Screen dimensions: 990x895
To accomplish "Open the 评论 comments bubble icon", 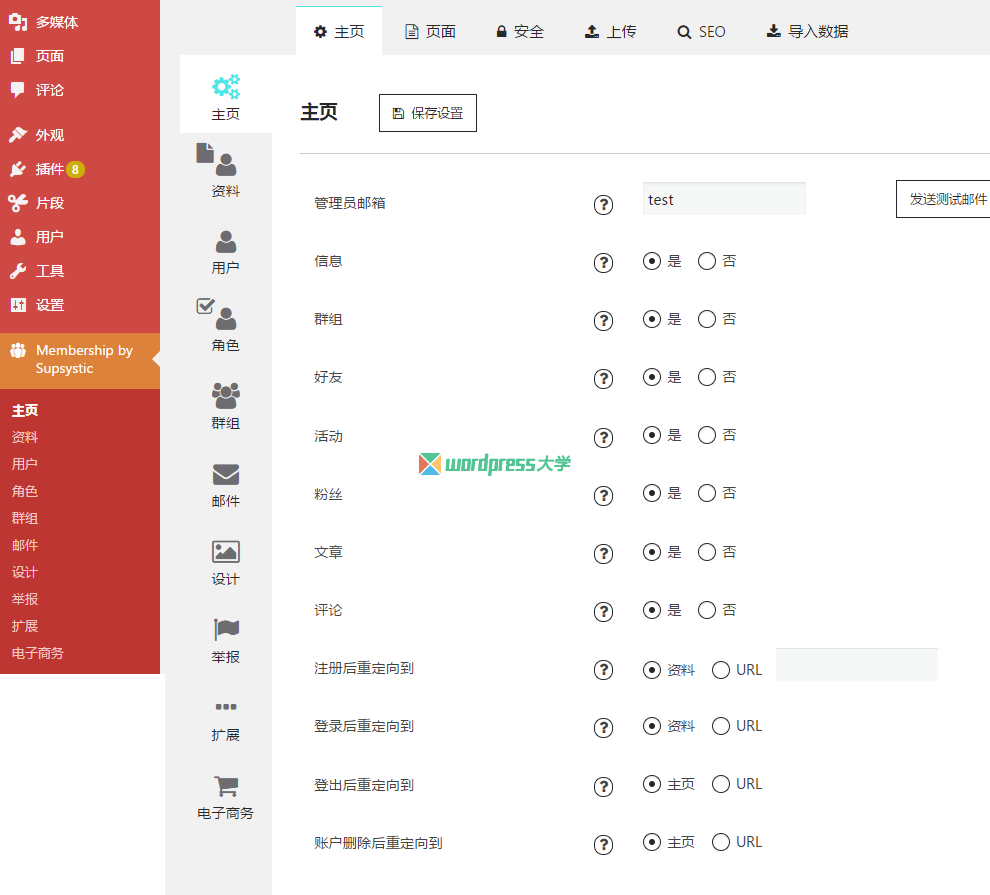I will [x=18, y=90].
